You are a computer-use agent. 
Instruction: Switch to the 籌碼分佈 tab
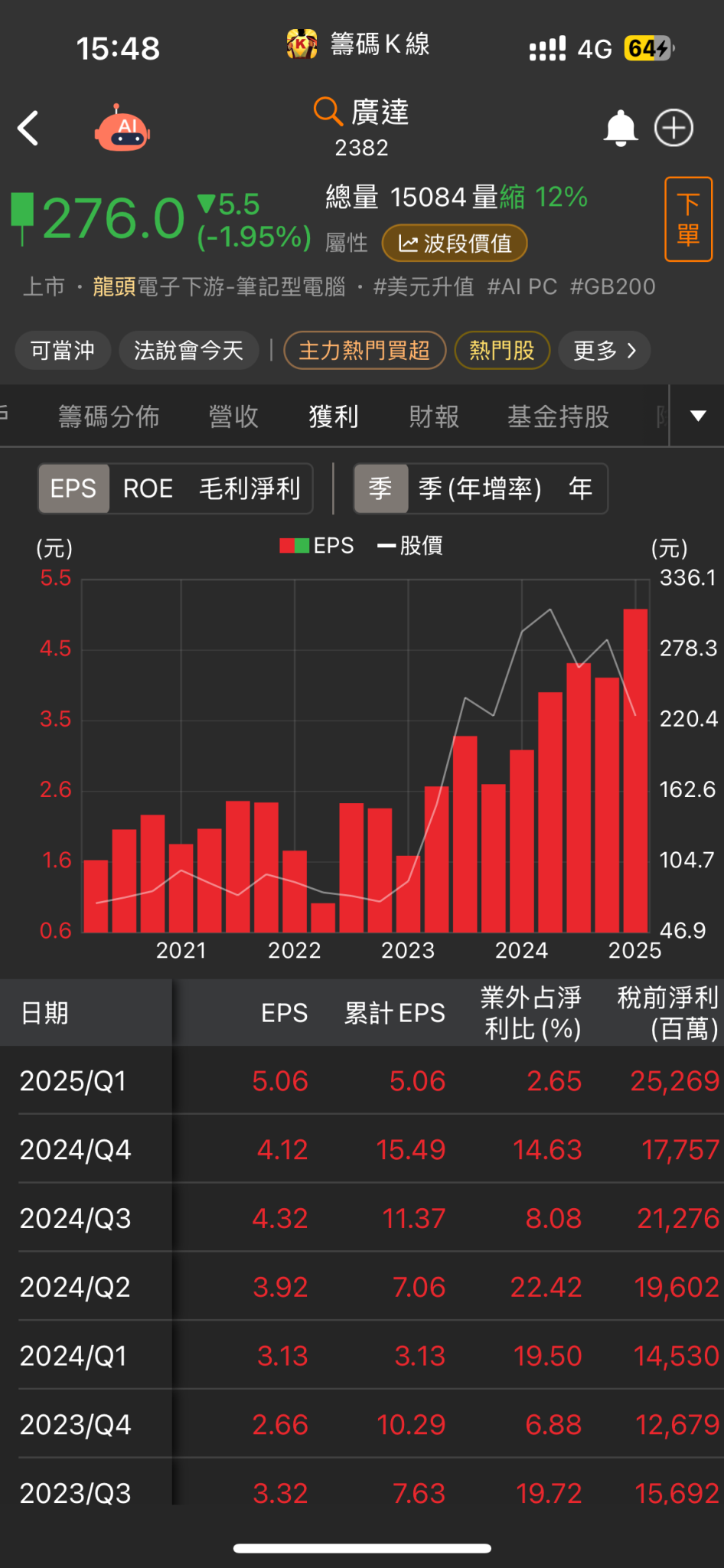pos(109,416)
